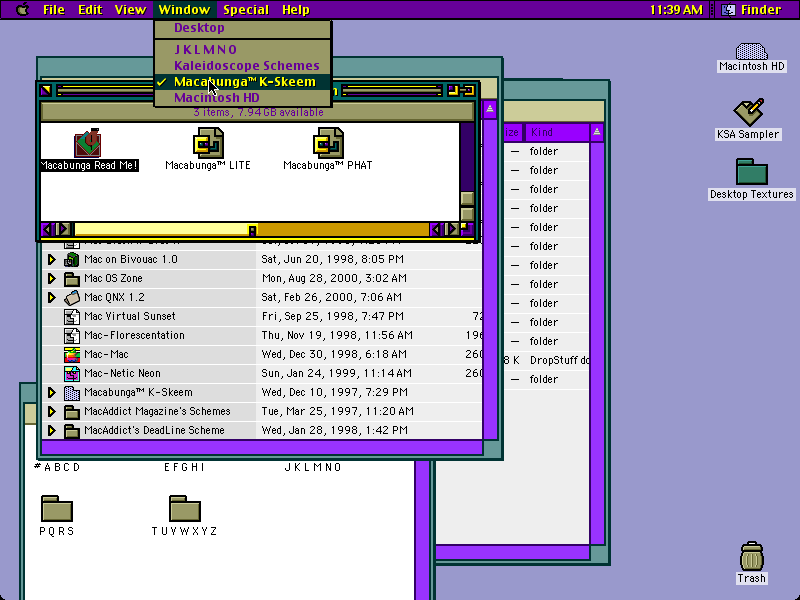This screenshot has width=800, height=600.
Task: Select the Trash icon on the desktop
Action: 752,556
